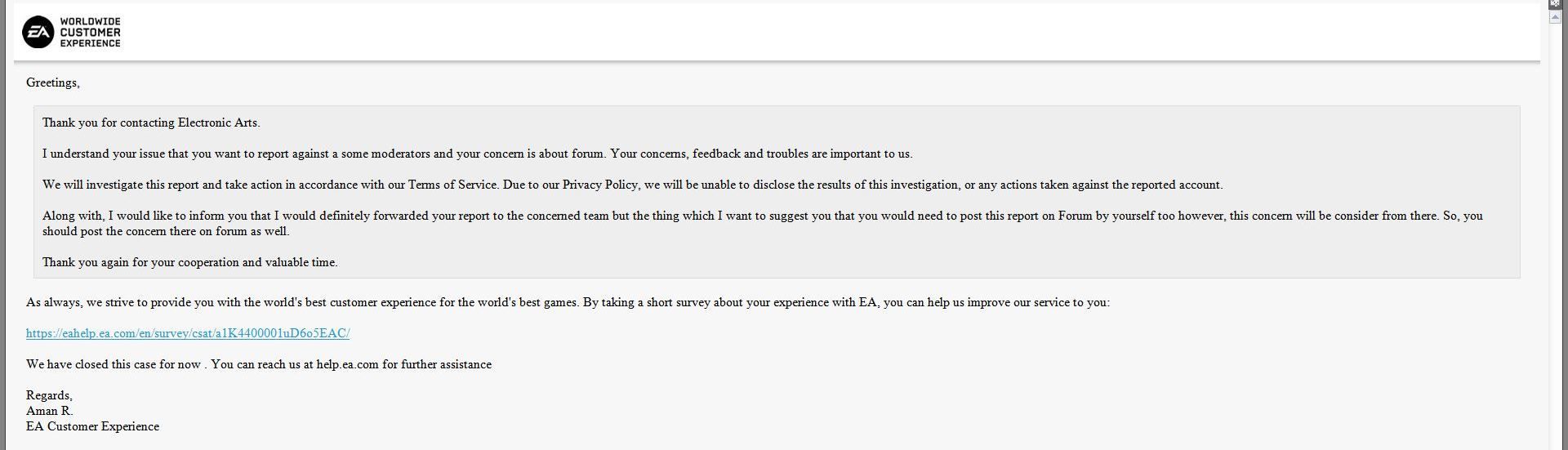Click the EA circular logo icon
This screenshot has width=1568, height=450.
[38, 32]
